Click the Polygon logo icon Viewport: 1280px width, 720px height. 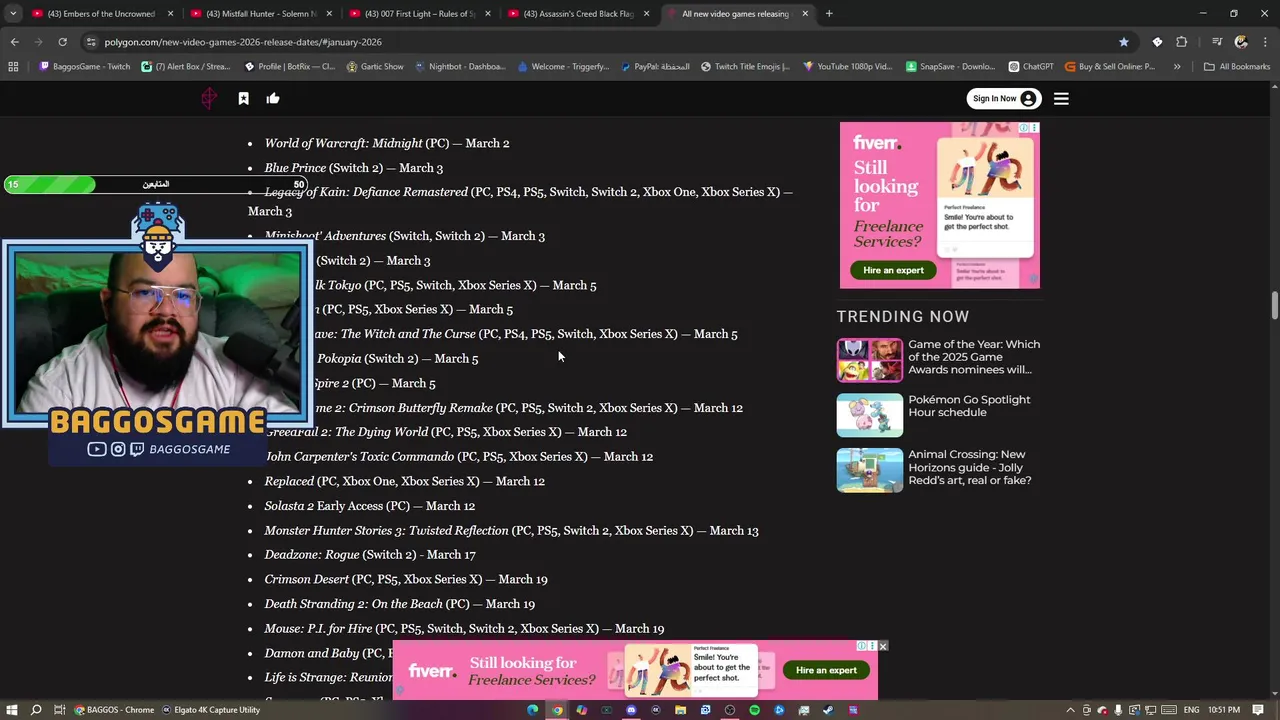[209, 98]
